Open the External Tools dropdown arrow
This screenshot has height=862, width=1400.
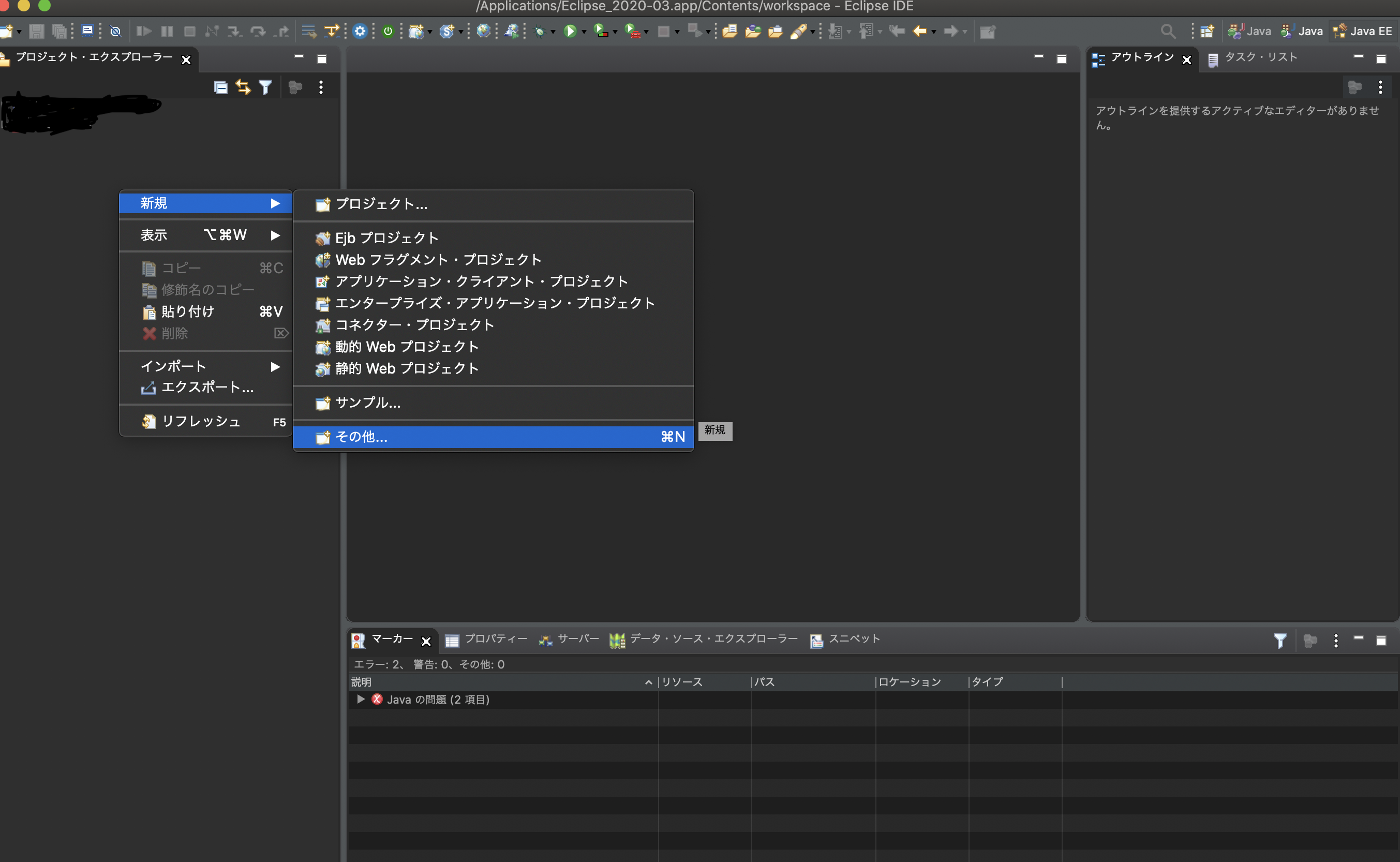[645, 33]
